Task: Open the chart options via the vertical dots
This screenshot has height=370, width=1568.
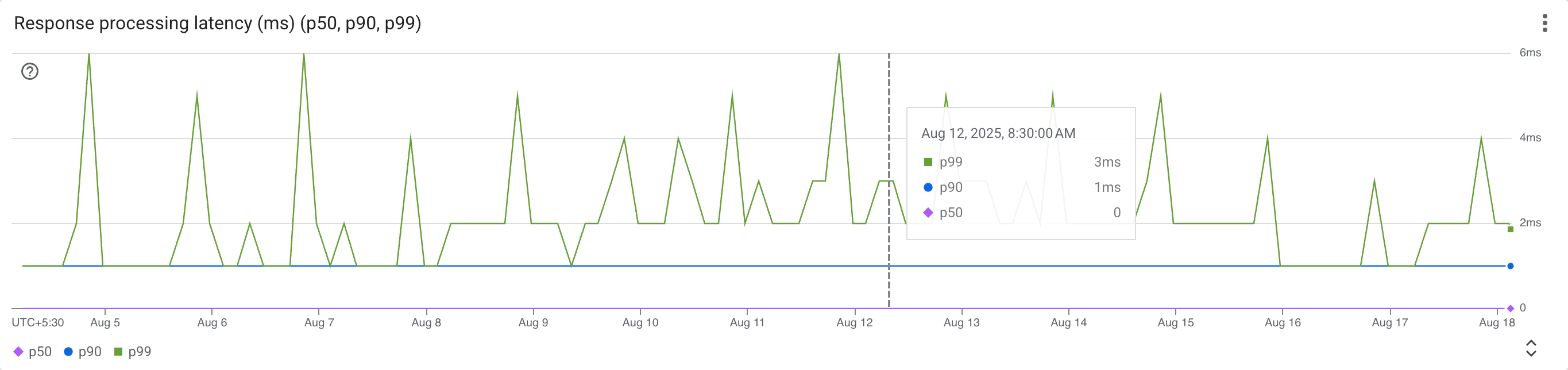Action: coord(1547,24)
